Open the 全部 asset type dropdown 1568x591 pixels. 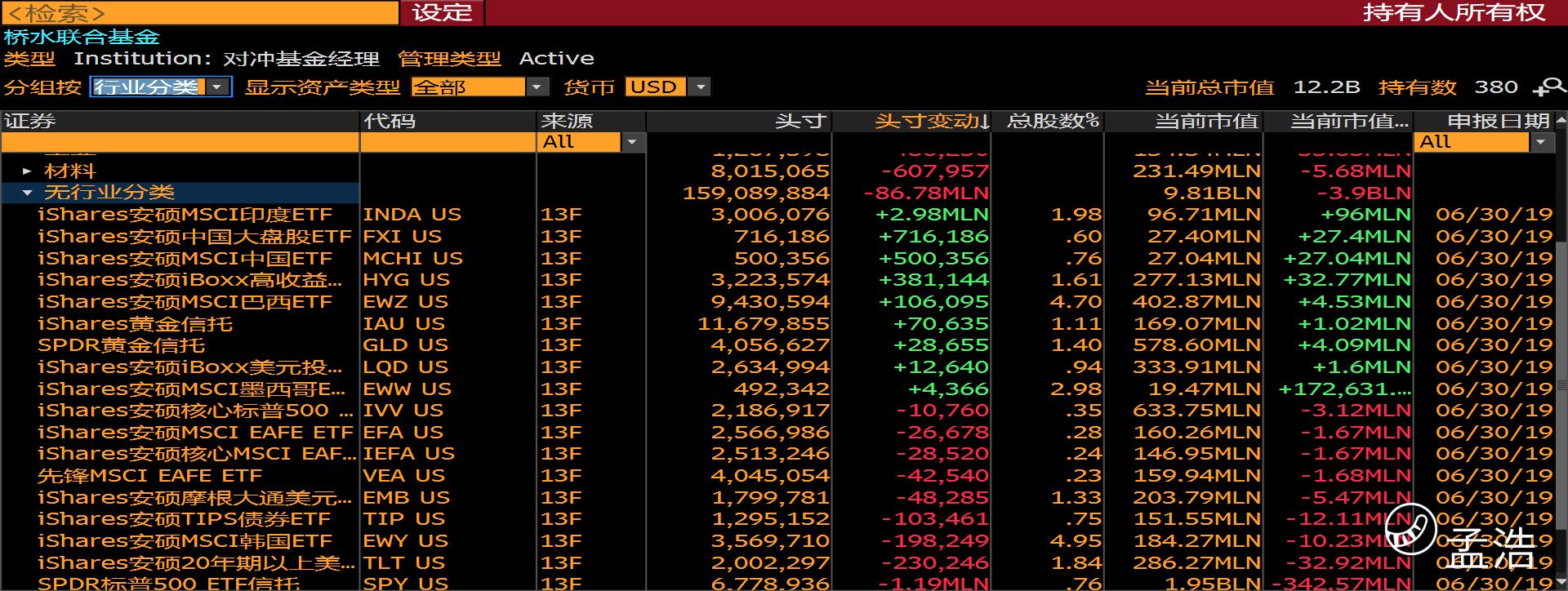479,87
